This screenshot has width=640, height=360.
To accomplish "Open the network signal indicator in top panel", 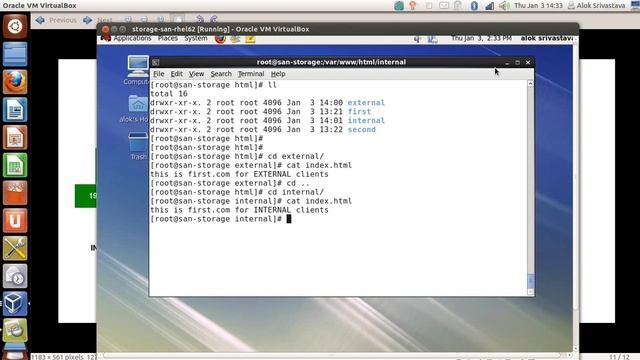I will point(489,6).
